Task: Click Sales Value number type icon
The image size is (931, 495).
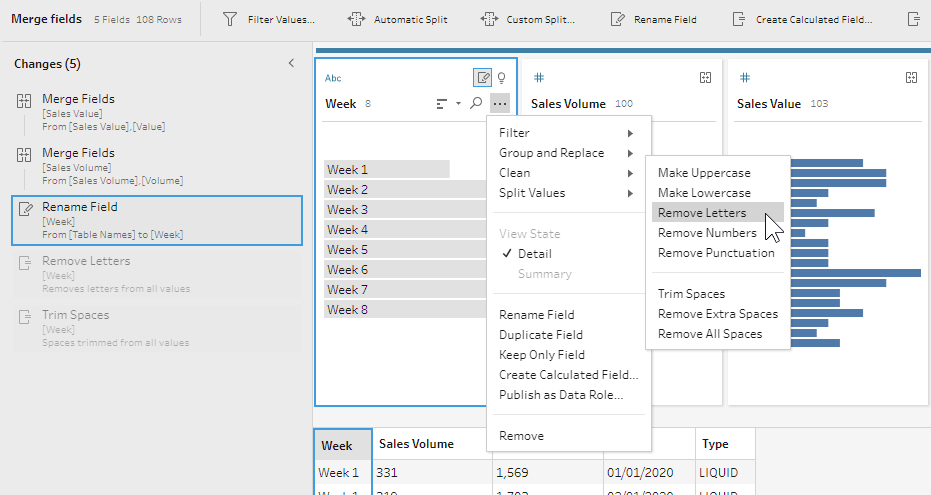Action: (x=745, y=77)
